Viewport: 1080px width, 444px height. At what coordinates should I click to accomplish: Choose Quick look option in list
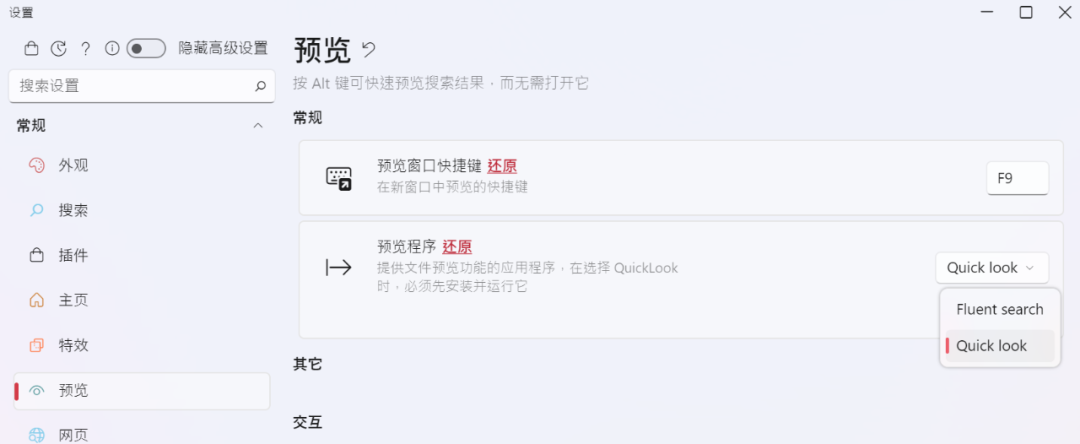pos(999,346)
